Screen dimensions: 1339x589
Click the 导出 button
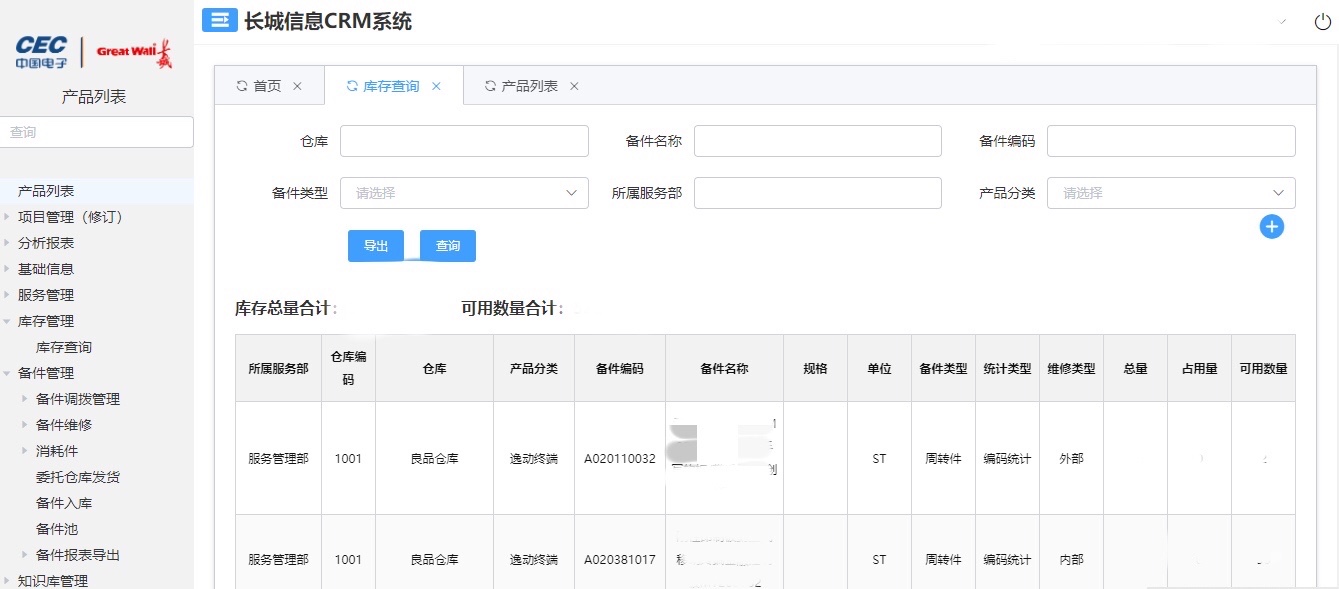tap(375, 246)
